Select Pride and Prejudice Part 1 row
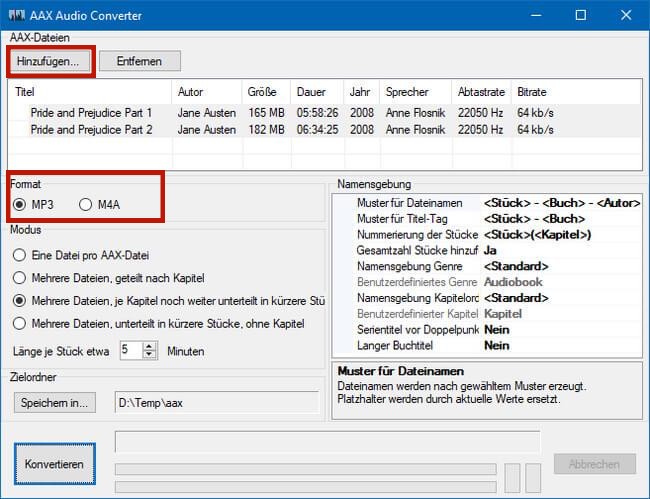 91,113
